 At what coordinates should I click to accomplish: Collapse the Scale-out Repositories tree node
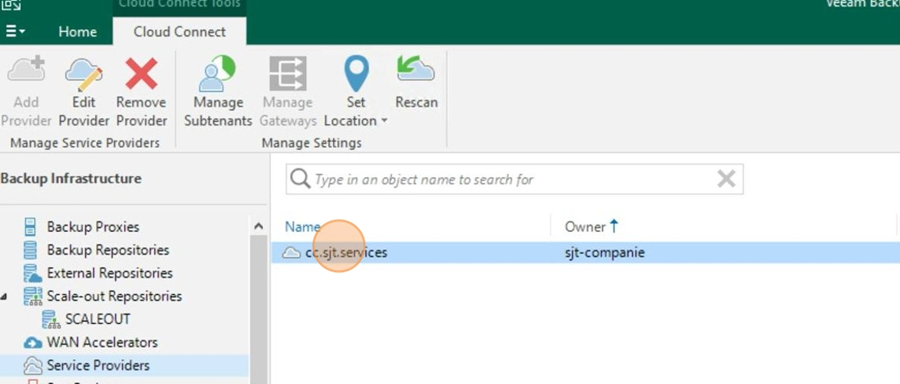5,297
